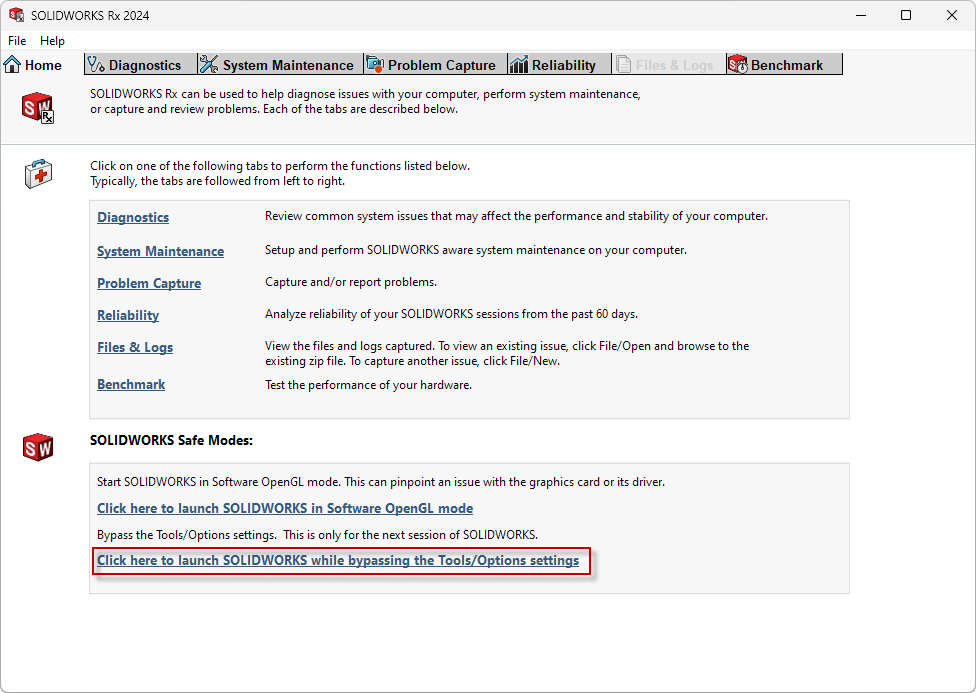Screen dimensions: 976x693
Task: Launch SOLIDWORKS in Software OpenGL mode
Action: pyautogui.click(x=284, y=508)
